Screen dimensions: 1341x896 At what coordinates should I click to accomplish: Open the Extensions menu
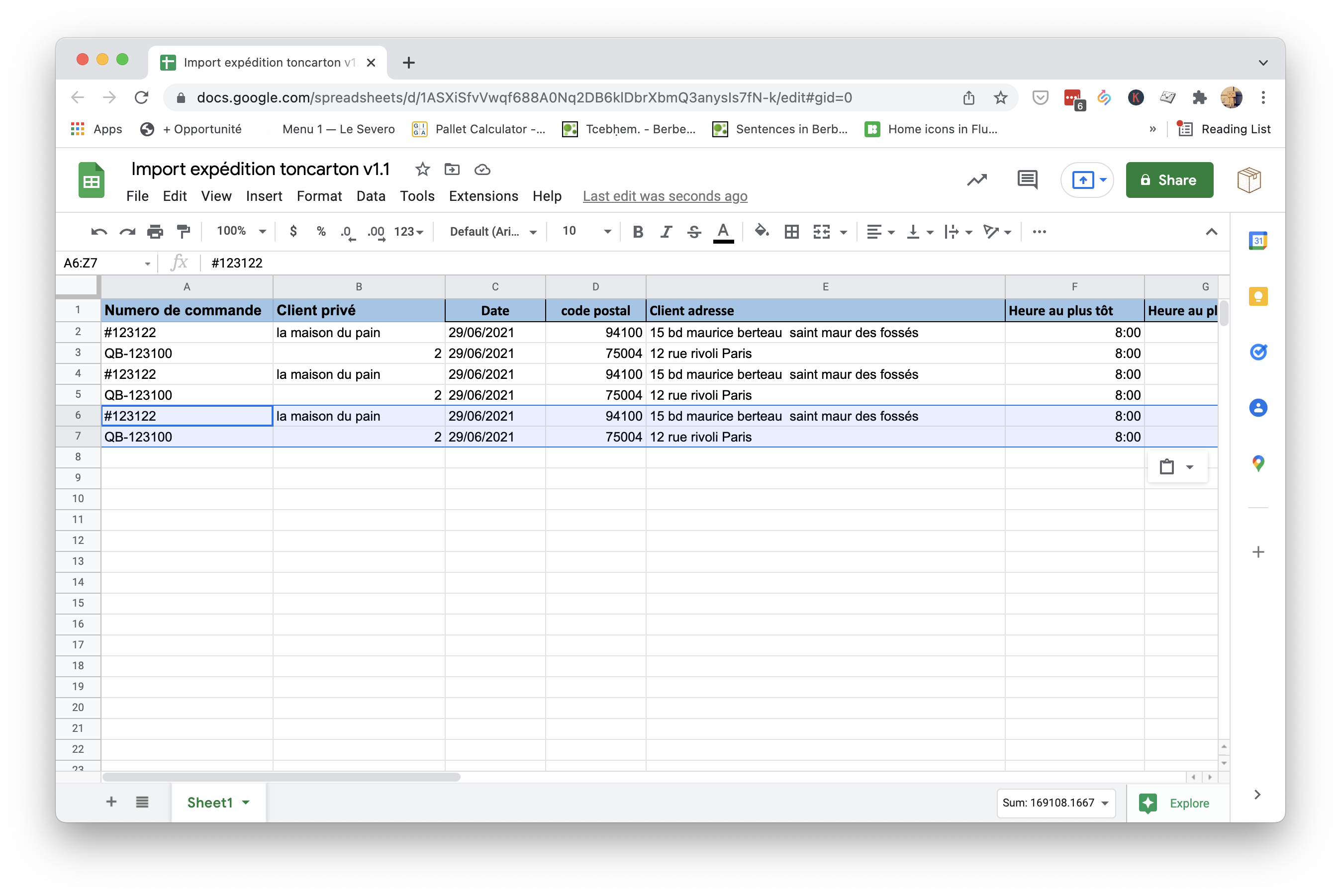483,196
